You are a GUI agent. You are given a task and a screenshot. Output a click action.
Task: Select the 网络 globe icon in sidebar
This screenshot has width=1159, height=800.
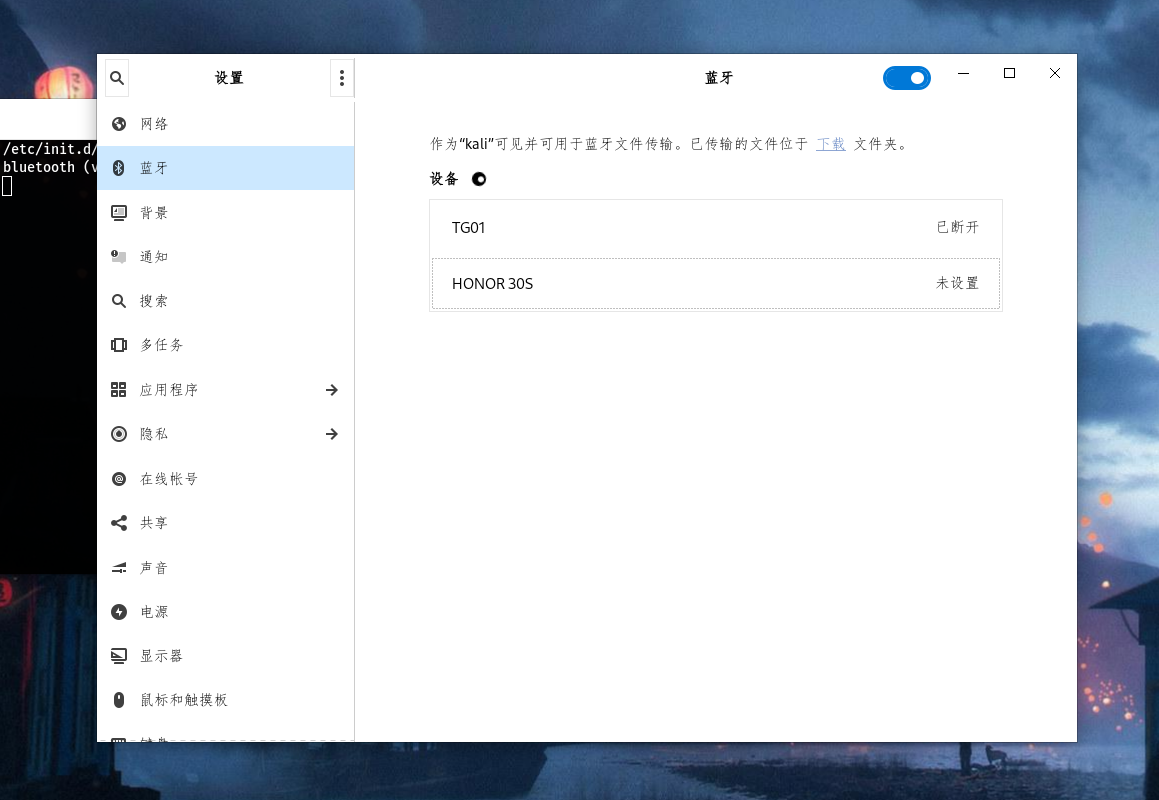click(x=119, y=123)
